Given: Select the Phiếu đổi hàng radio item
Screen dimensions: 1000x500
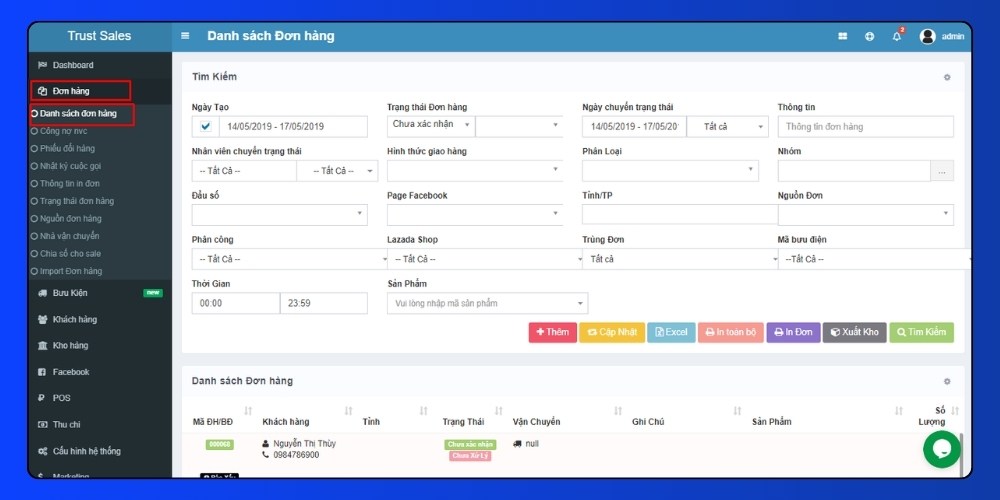Looking at the screenshot, I should pos(62,149).
